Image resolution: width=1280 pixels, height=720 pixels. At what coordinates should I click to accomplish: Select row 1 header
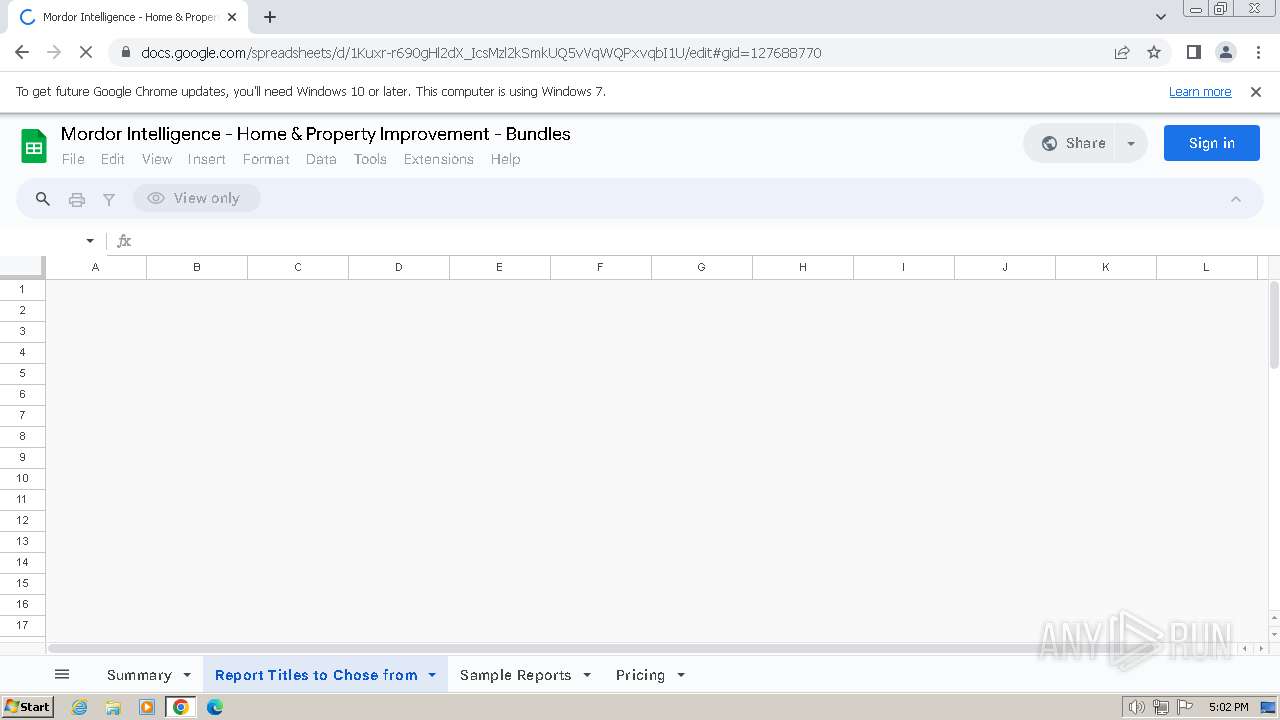(x=22, y=289)
